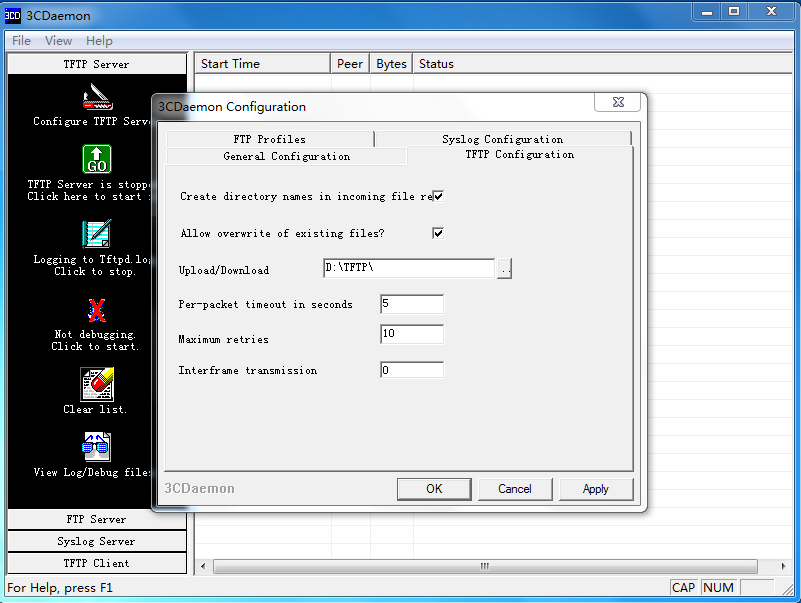This screenshot has height=603, width=801.
Task: Click 'TFTP Server is stopp' text
Action: coord(89,184)
